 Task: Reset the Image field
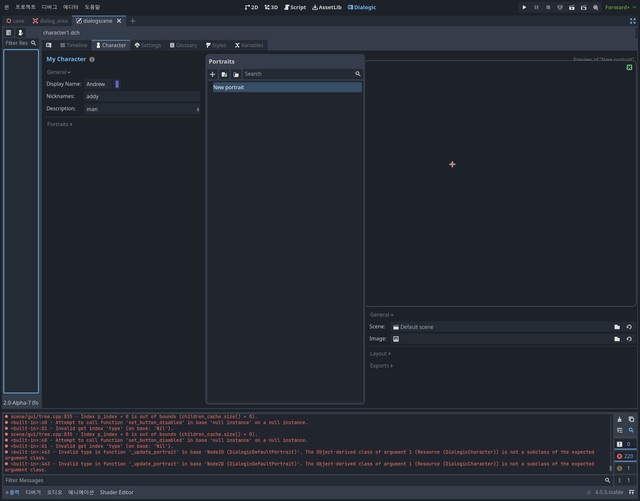(629, 339)
